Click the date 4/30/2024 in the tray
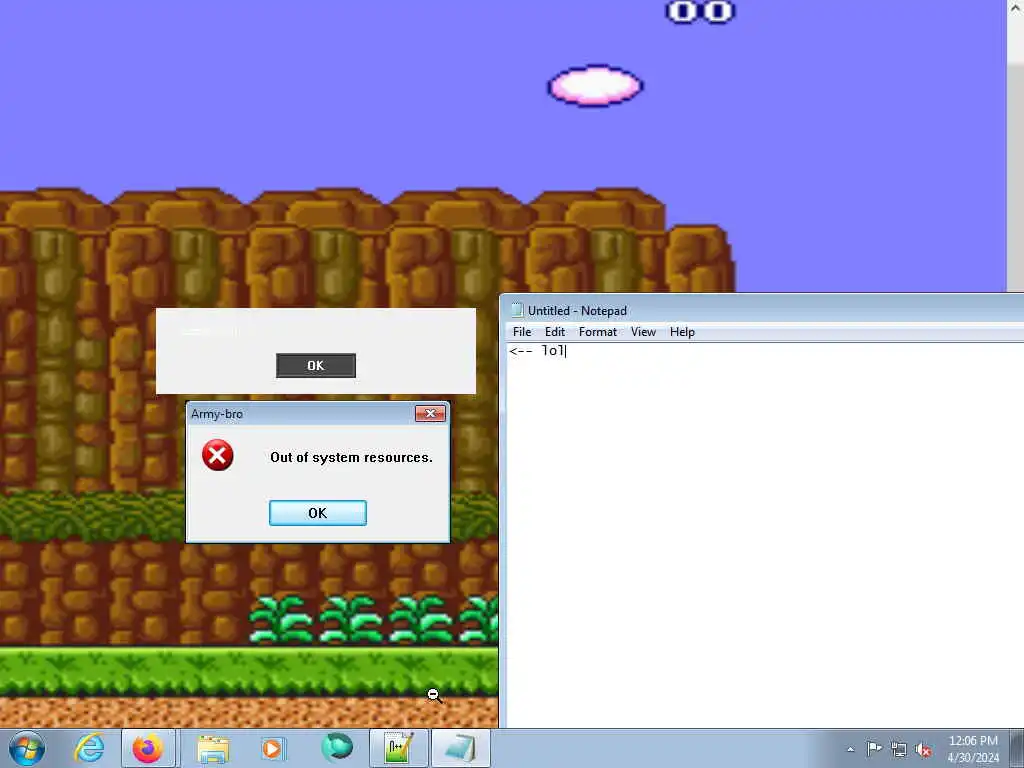This screenshot has height=768, width=1024. click(973, 758)
